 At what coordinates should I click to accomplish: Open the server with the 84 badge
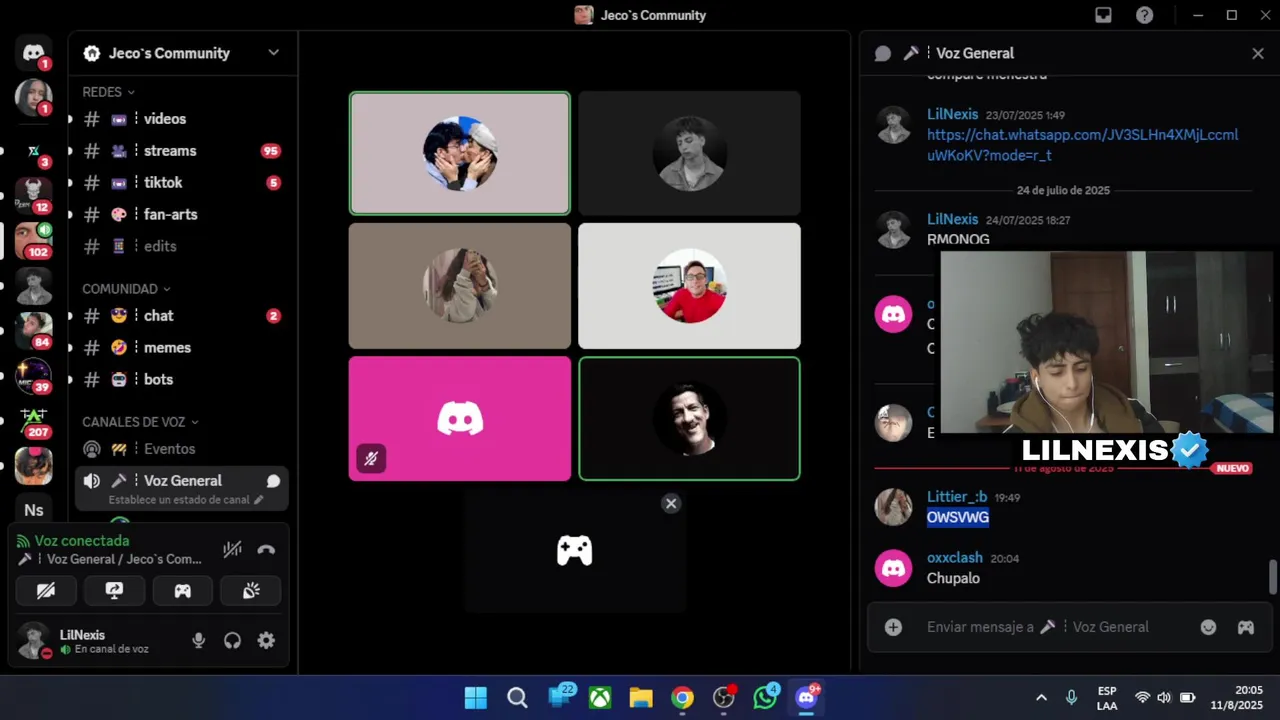coord(33,330)
